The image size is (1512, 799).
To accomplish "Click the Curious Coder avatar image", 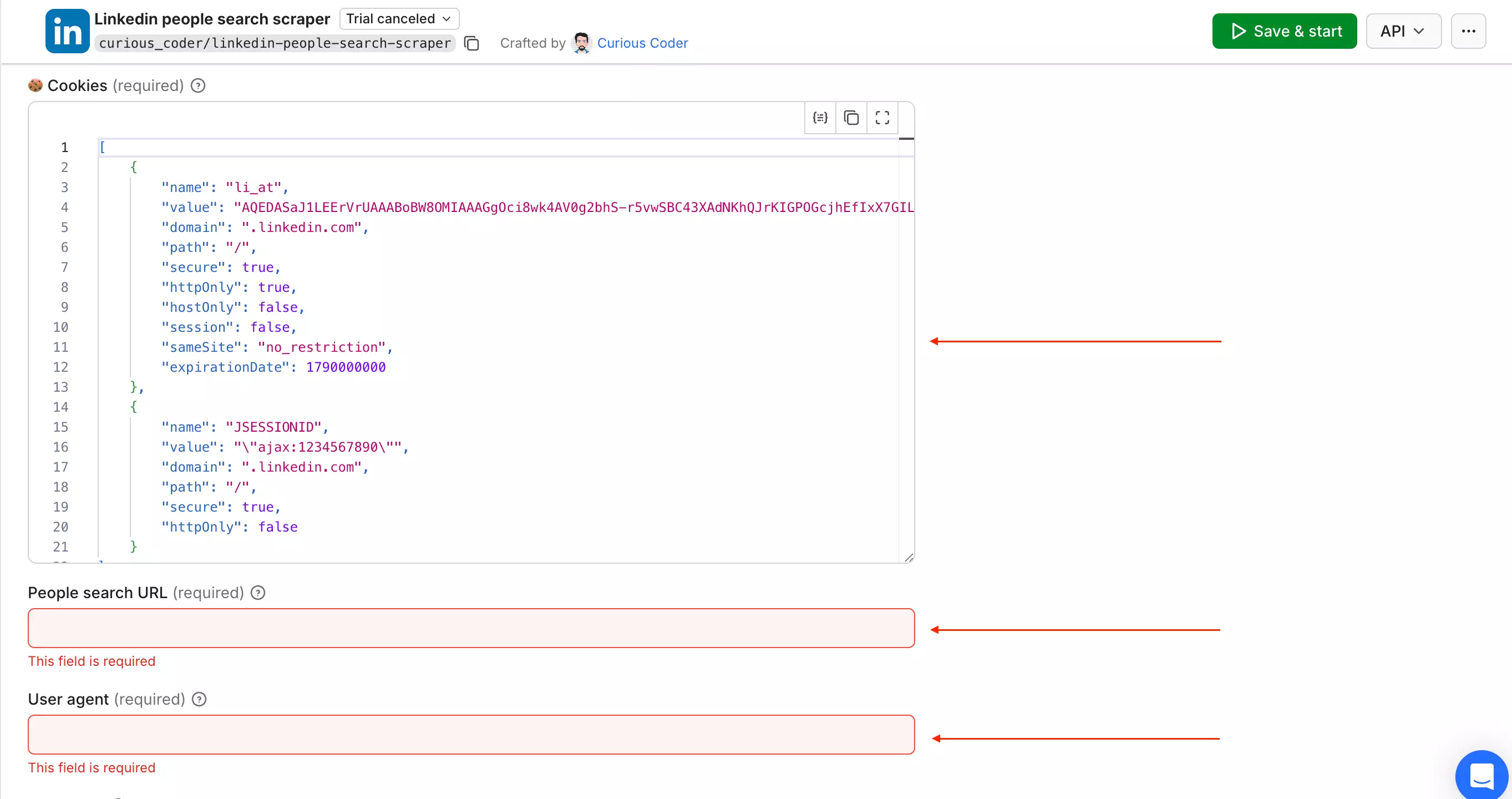I will coord(581,43).
